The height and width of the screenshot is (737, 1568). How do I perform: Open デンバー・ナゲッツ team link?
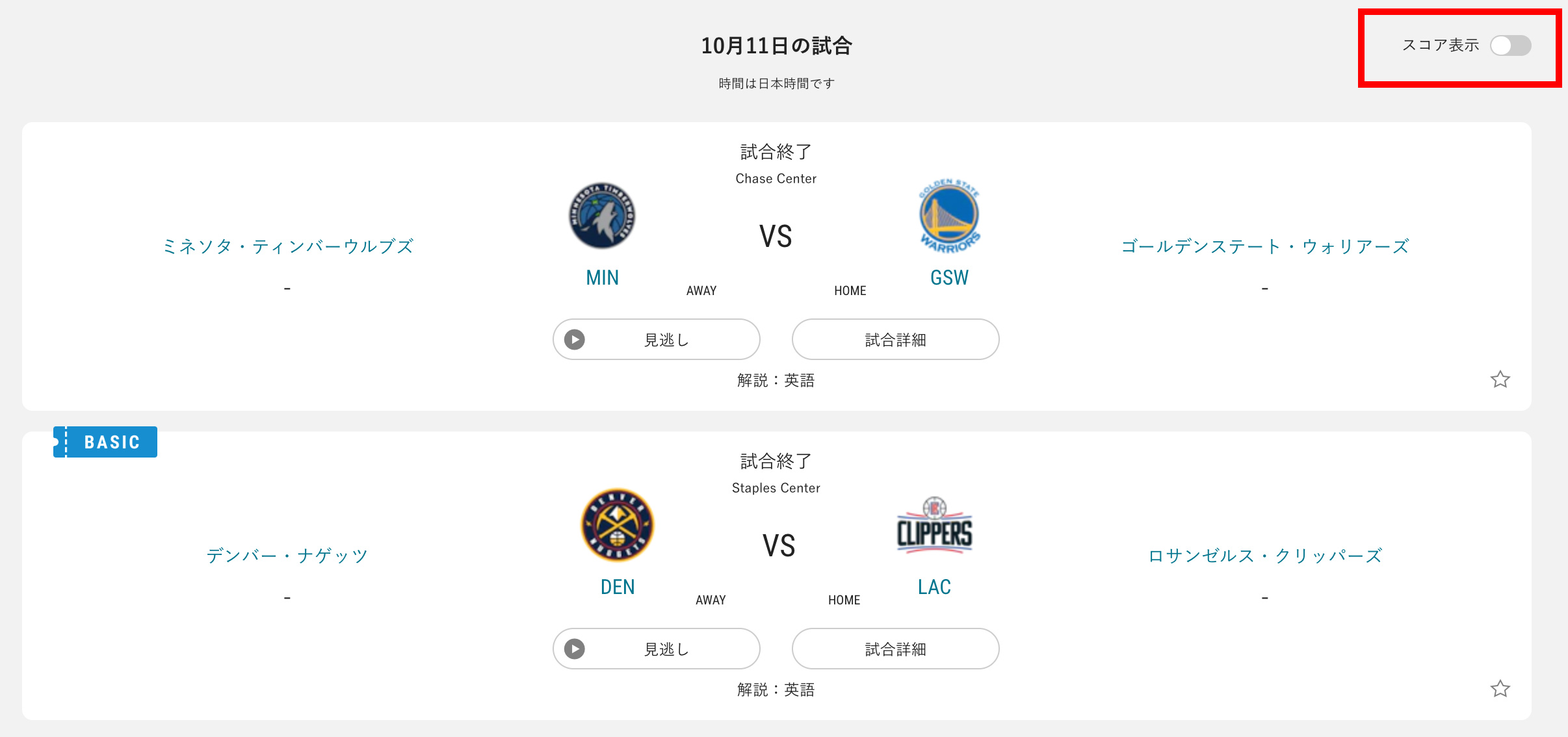287,556
